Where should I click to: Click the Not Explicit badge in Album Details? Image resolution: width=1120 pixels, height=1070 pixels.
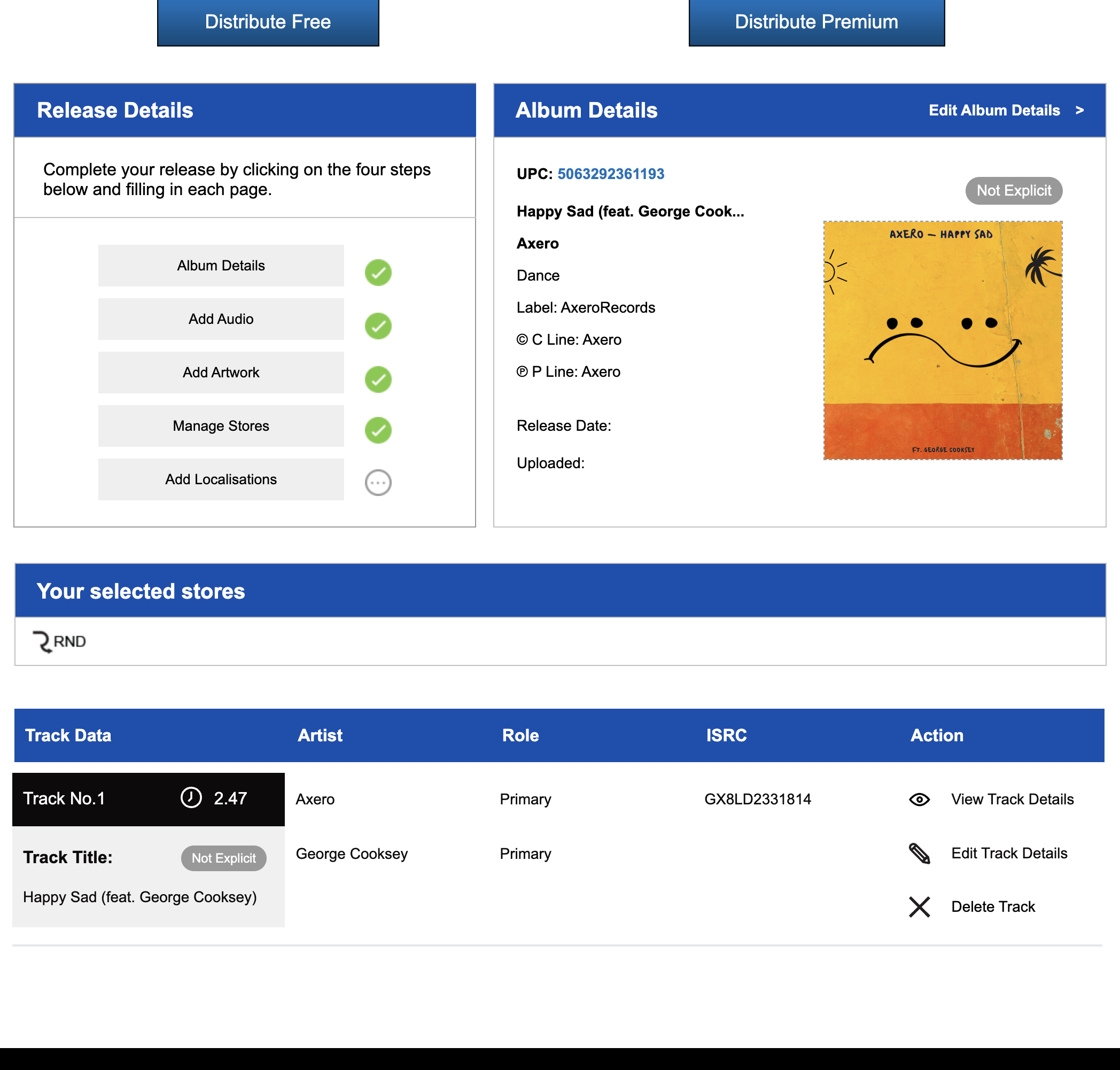click(1013, 190)
